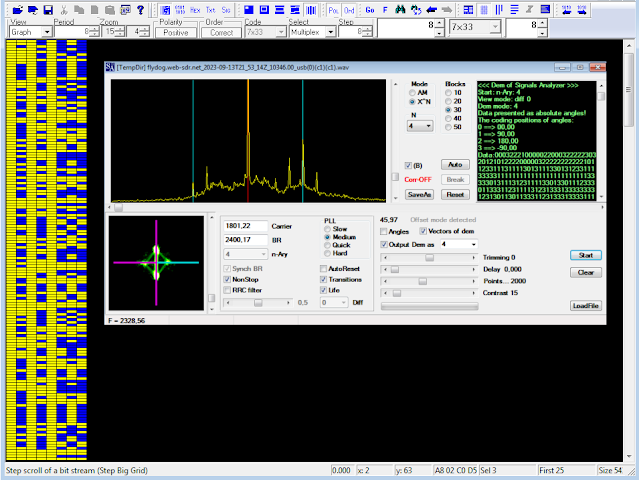Screen dimensions: 639x480
Task: Toggle the RRC filter checkbox
Action: pos(226,291)
